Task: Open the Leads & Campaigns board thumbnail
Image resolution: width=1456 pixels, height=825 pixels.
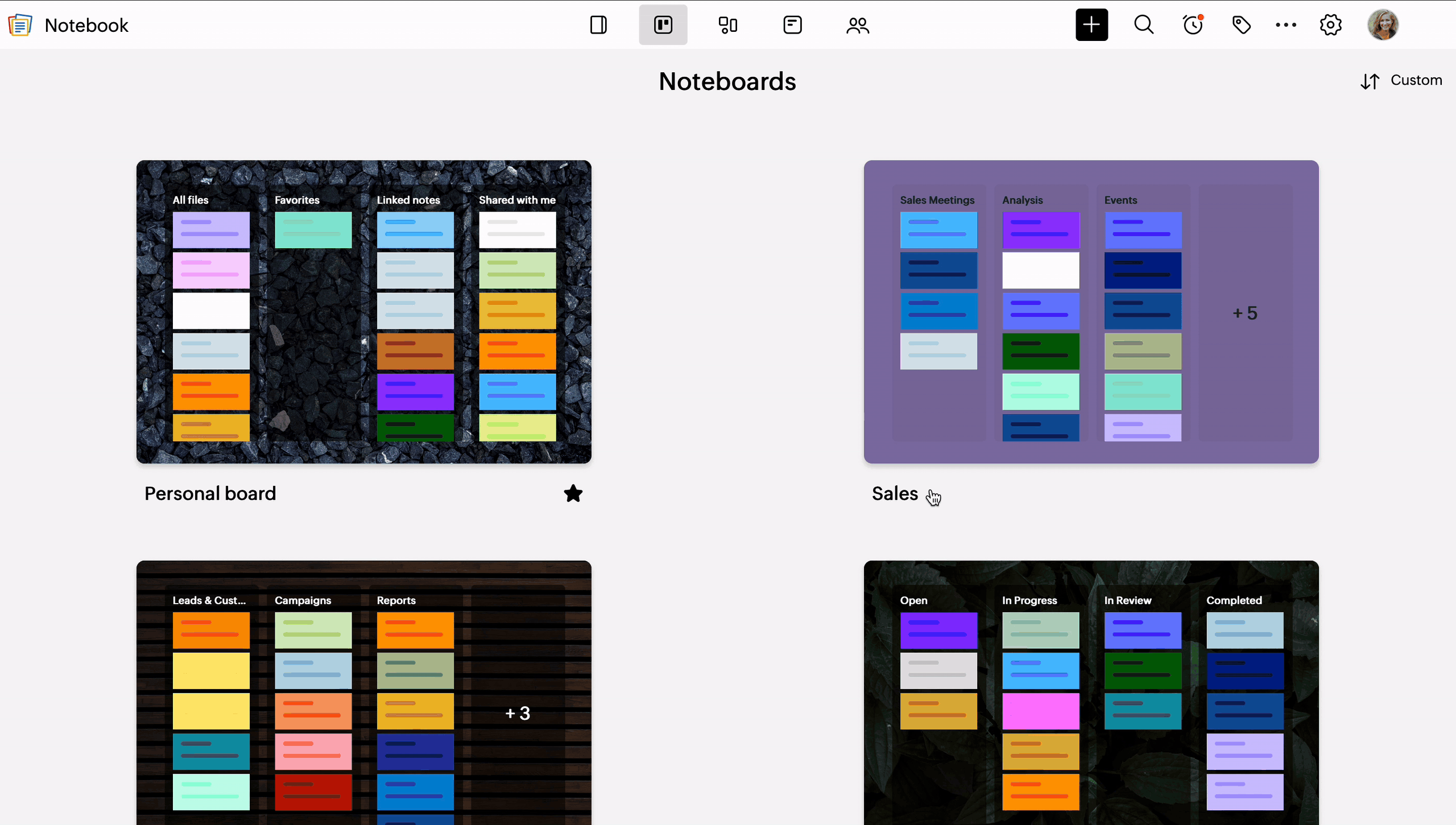Action: point(364,692)
